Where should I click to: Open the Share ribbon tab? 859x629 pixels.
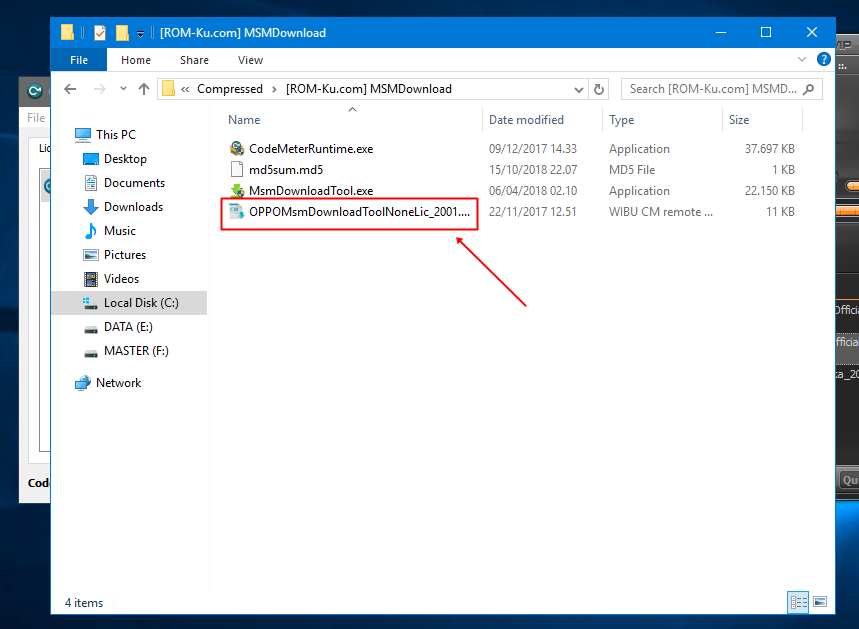pos(194,60)
